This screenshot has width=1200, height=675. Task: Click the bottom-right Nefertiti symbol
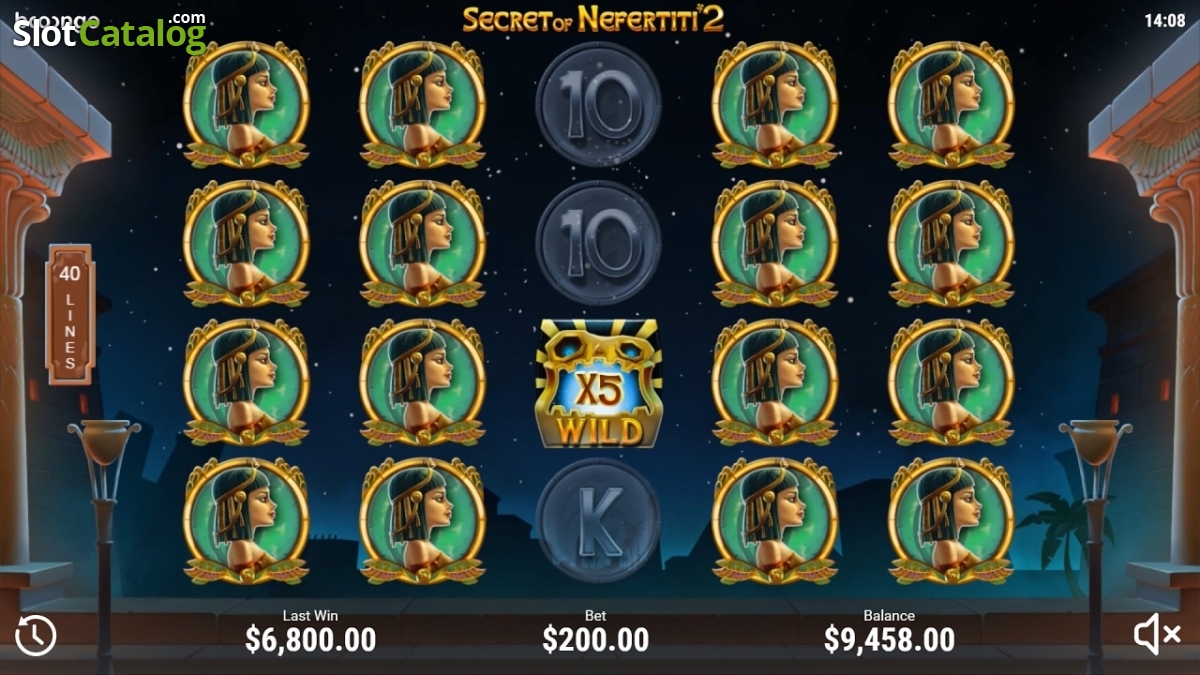[x=951, y=521]
